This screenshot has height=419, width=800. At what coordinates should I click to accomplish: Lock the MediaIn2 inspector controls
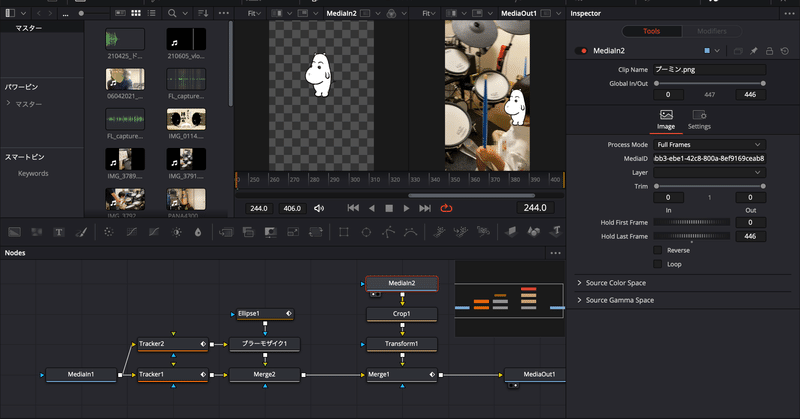point(769,51)
